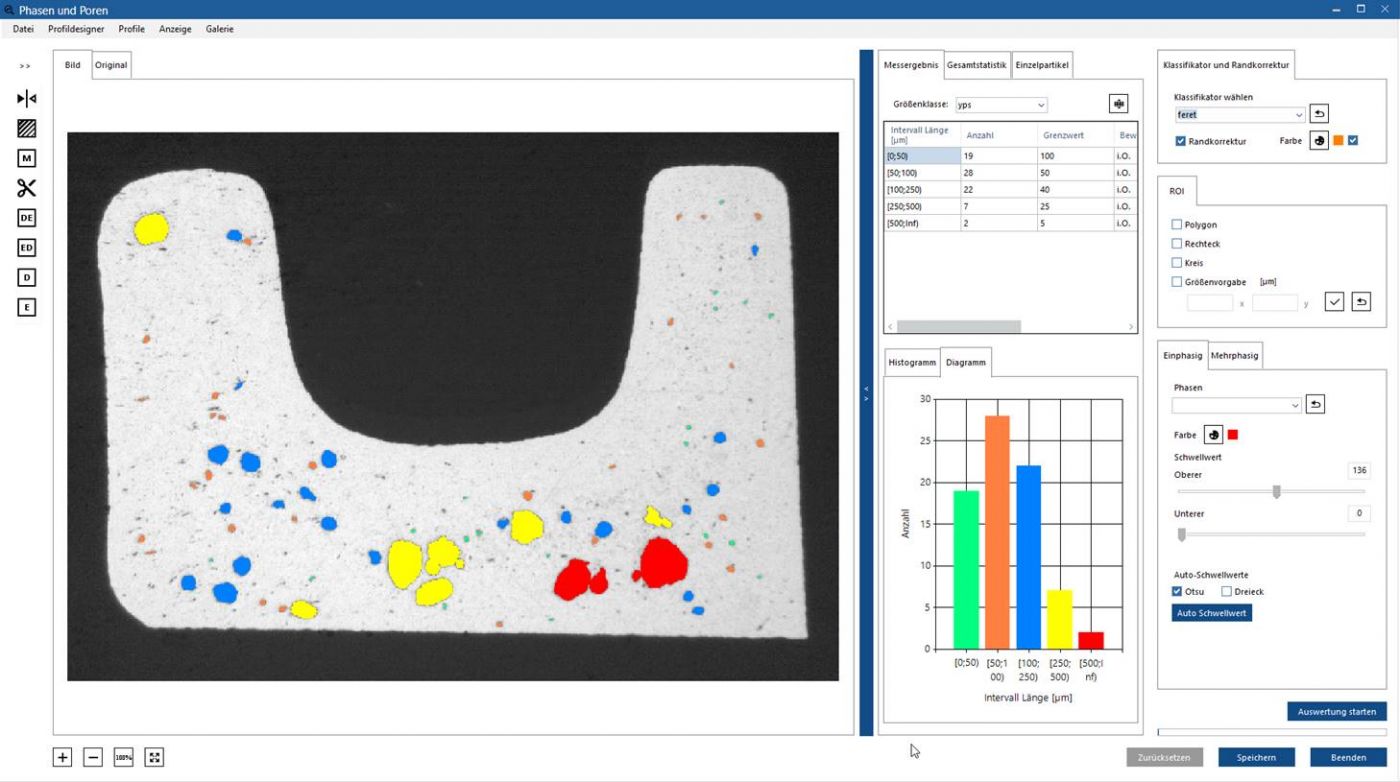This screenshot has height=782, width=1400.
Task: Switch to the Einzelpartikel tab
Action: point(1042,65)
